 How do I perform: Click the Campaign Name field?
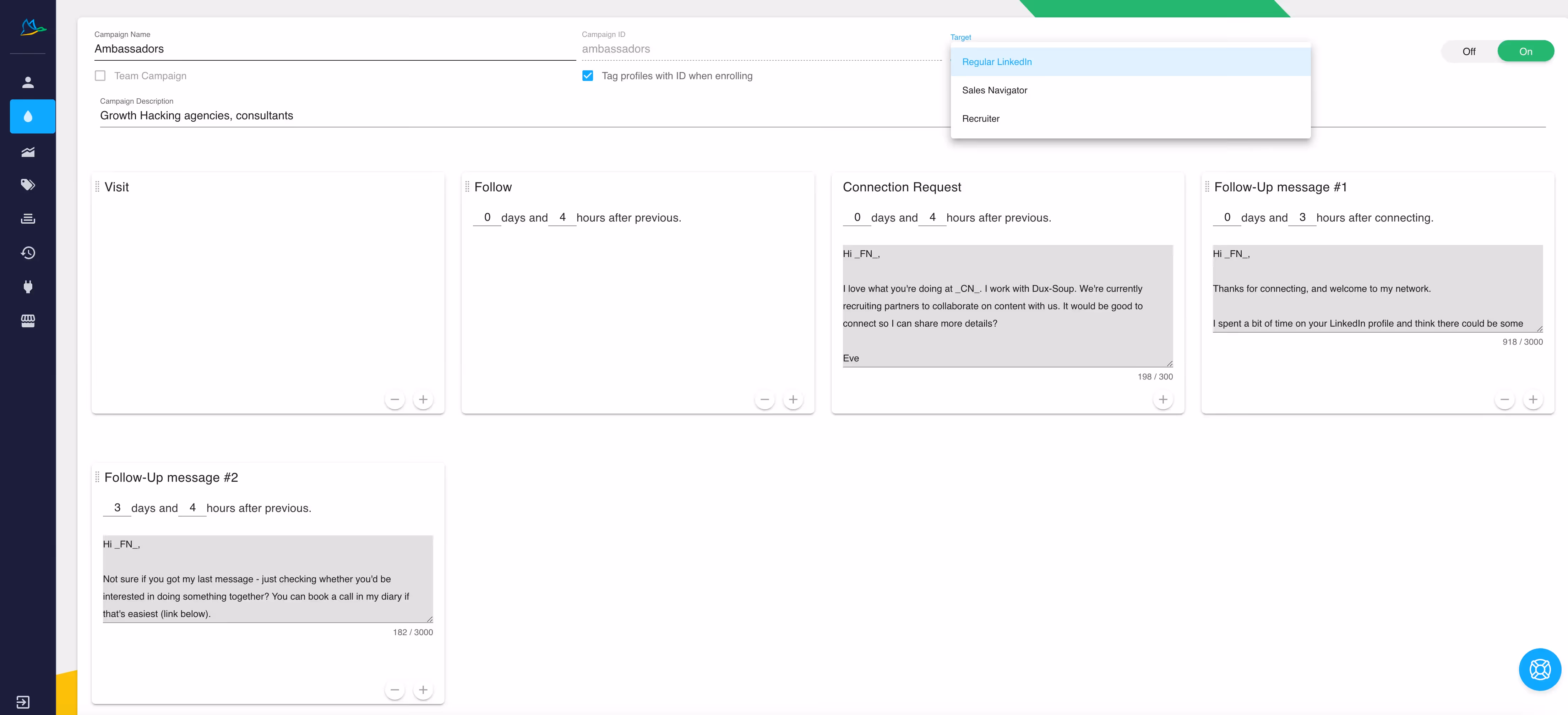click(334, 49)
